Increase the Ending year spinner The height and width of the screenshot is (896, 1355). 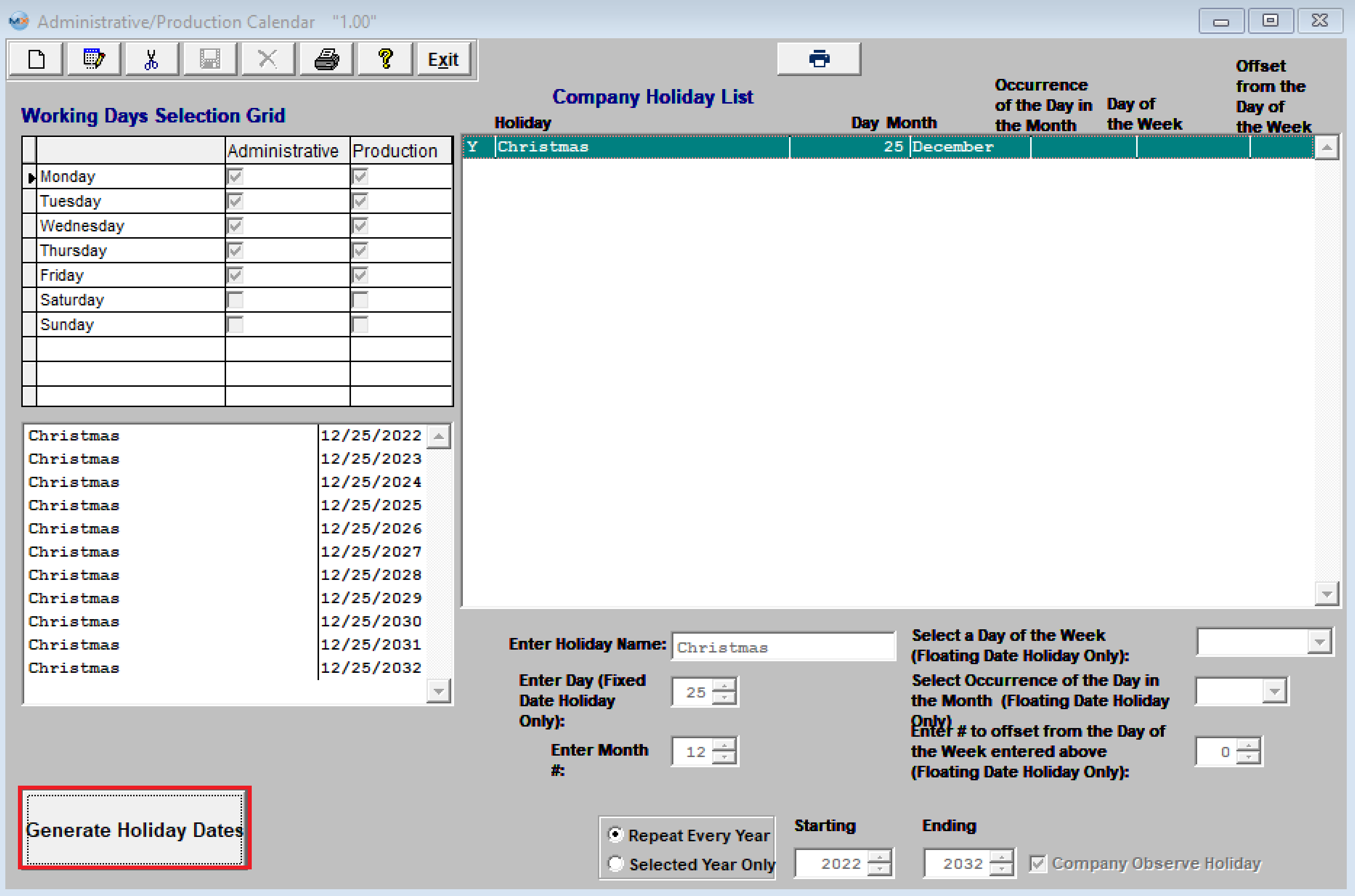coord(1001,857)
